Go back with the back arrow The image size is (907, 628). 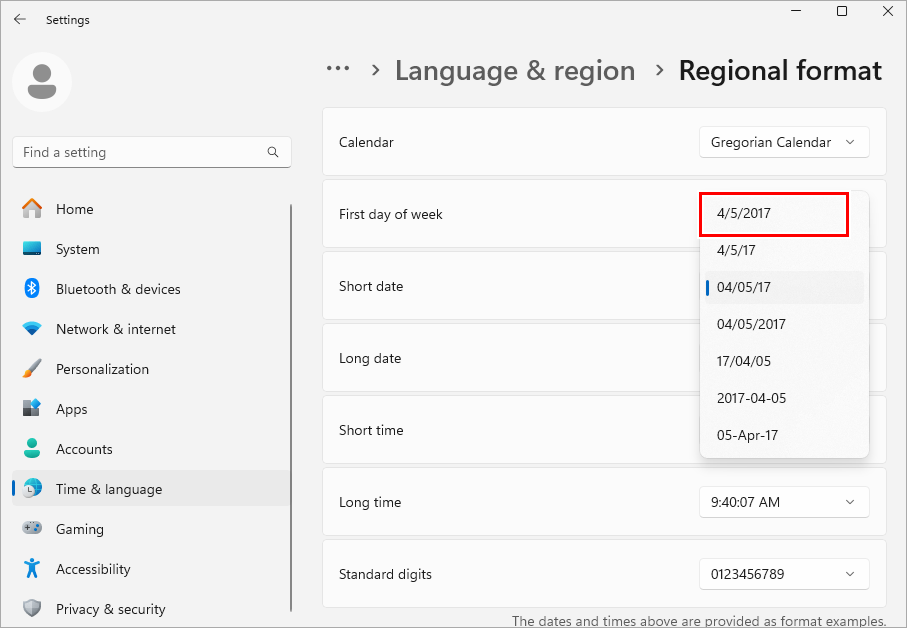tap(20, 19)
